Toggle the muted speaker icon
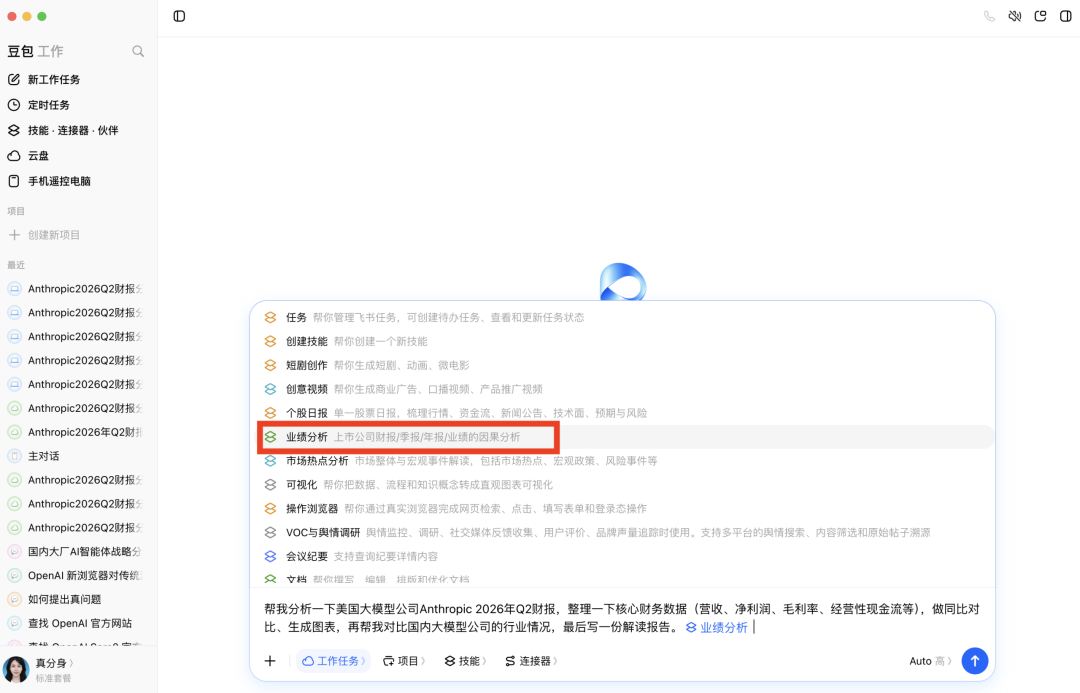This screenshot has width=1080, height=693. click(x=1015, y=16)
